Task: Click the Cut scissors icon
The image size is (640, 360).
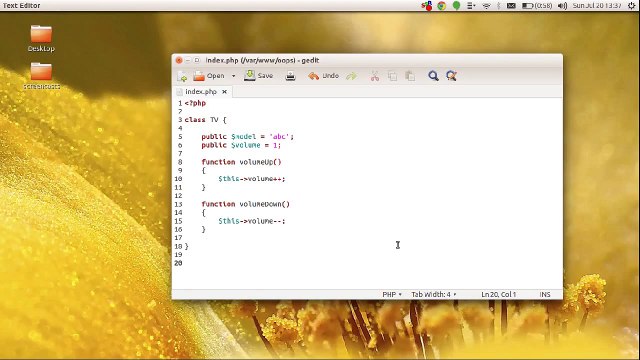Action: [375, 76]
